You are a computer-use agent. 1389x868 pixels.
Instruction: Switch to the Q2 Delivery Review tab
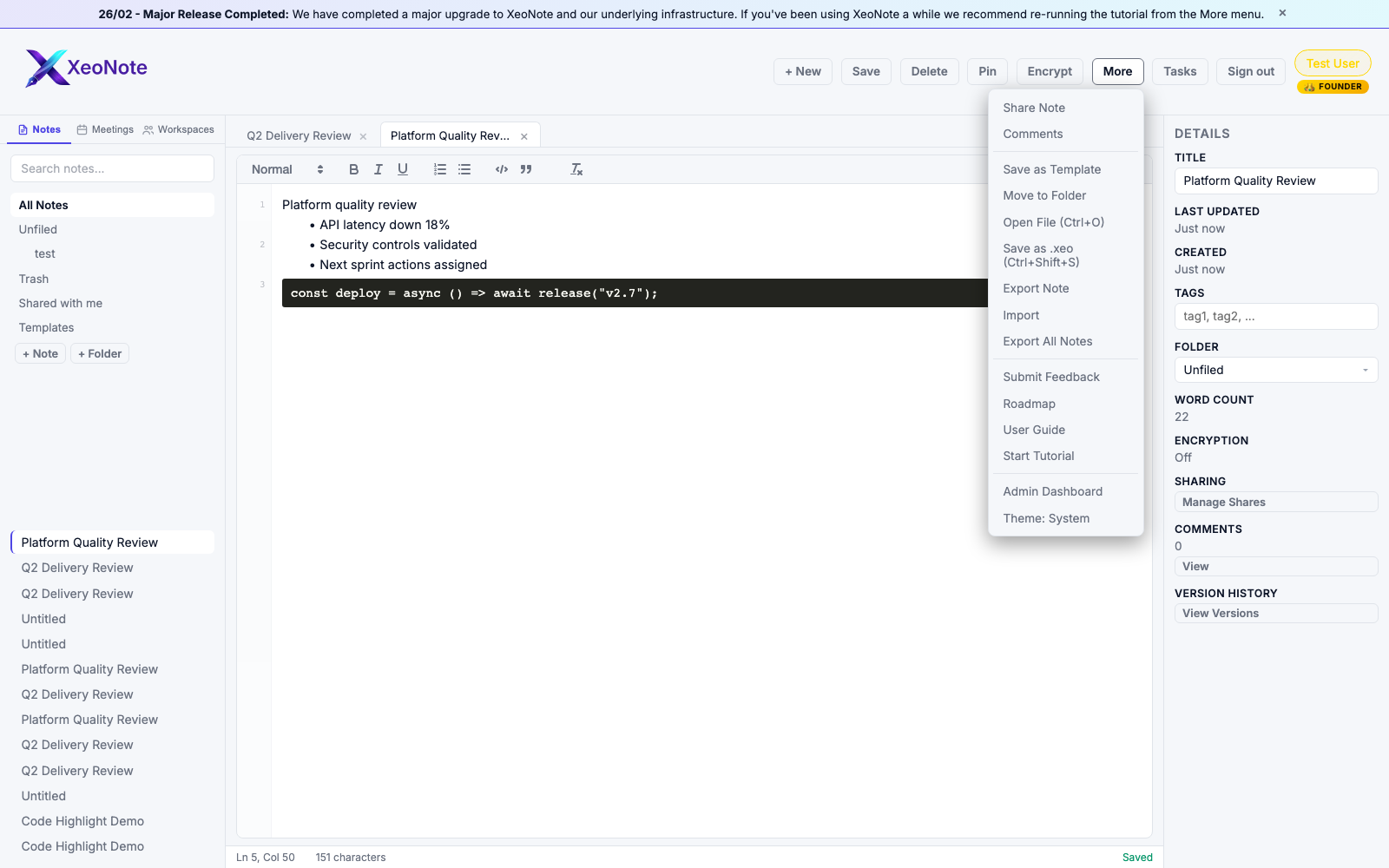[x=299, y=135]
